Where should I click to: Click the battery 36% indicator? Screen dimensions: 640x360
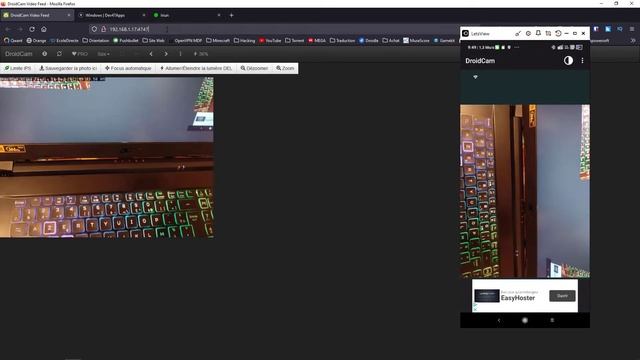tap(201, 54)
